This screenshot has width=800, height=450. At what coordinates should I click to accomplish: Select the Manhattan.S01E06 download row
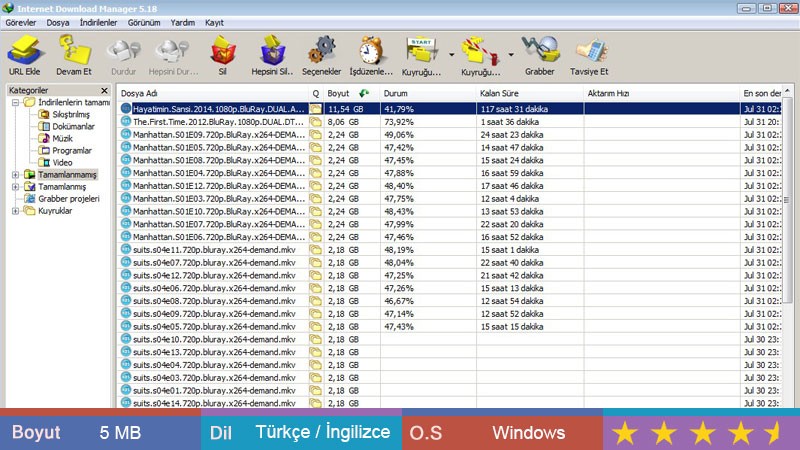pos(449,237)
